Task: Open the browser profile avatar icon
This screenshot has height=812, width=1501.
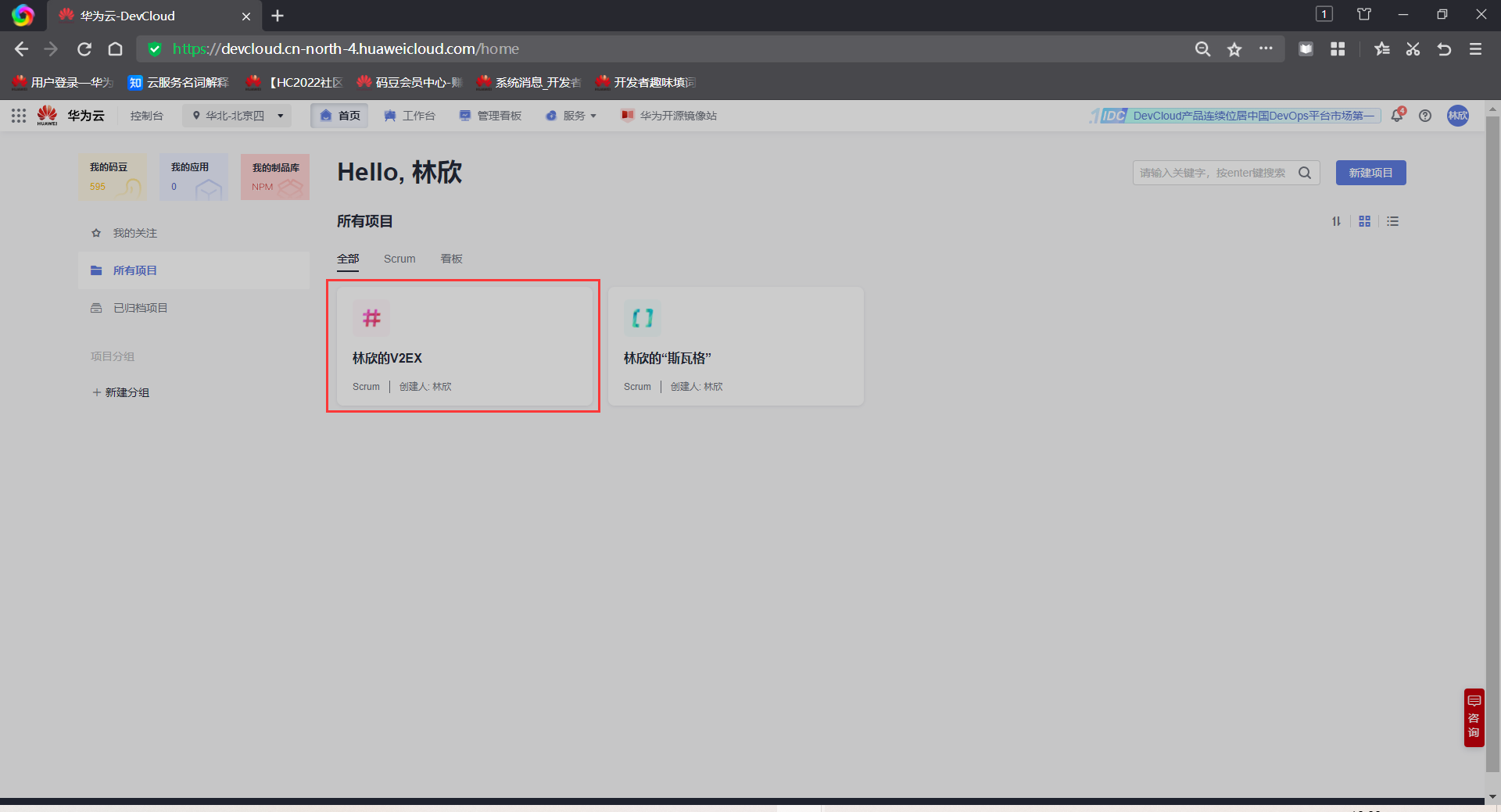Action: 23,16
